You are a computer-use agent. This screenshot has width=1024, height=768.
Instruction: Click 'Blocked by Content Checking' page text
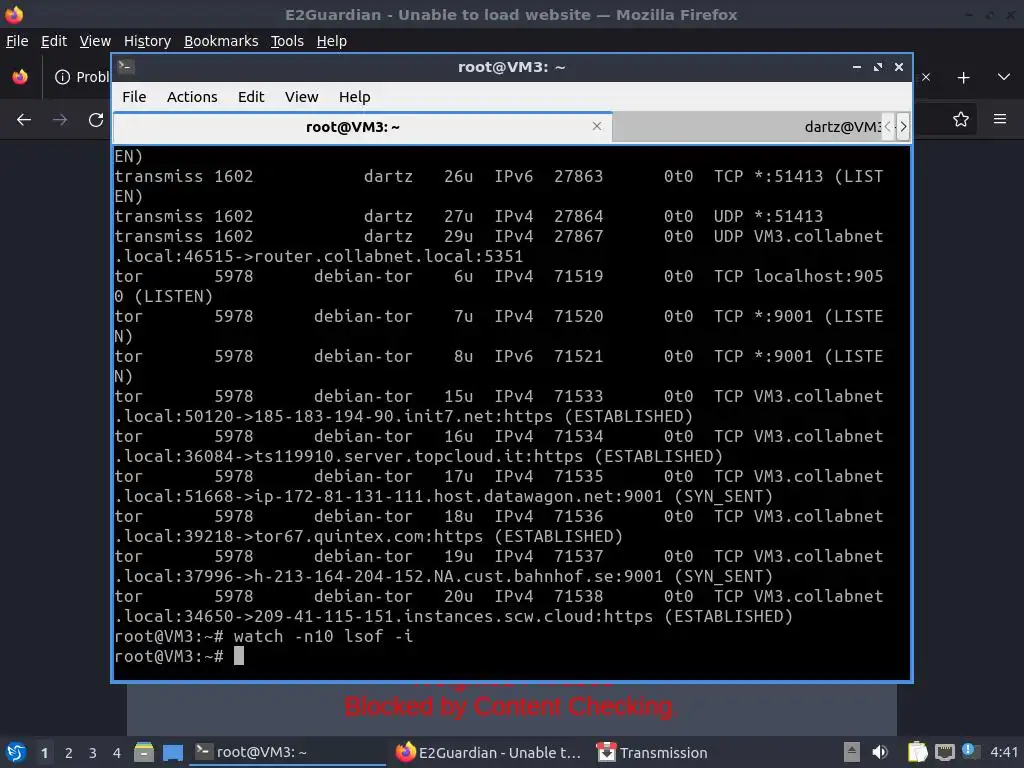coord(511,707)
